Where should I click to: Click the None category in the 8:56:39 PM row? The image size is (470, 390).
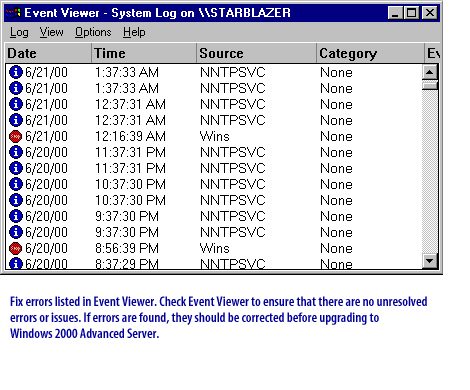(x=336, y=248)
